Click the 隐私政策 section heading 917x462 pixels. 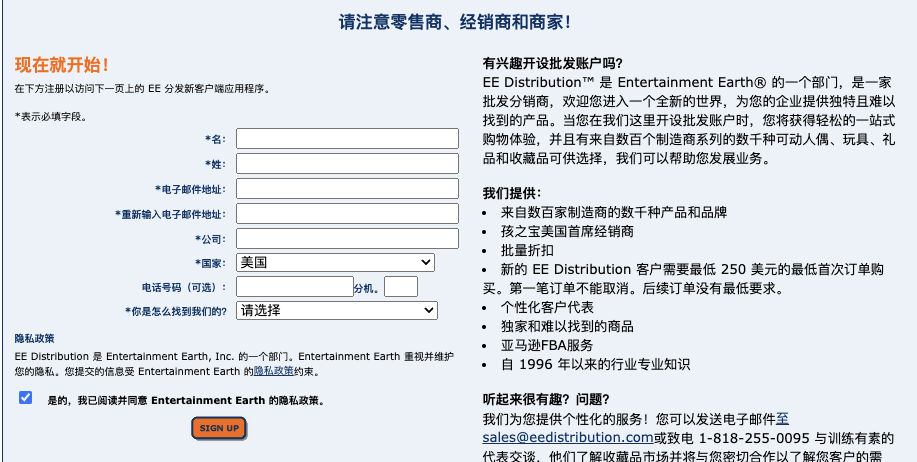[35, 339]
